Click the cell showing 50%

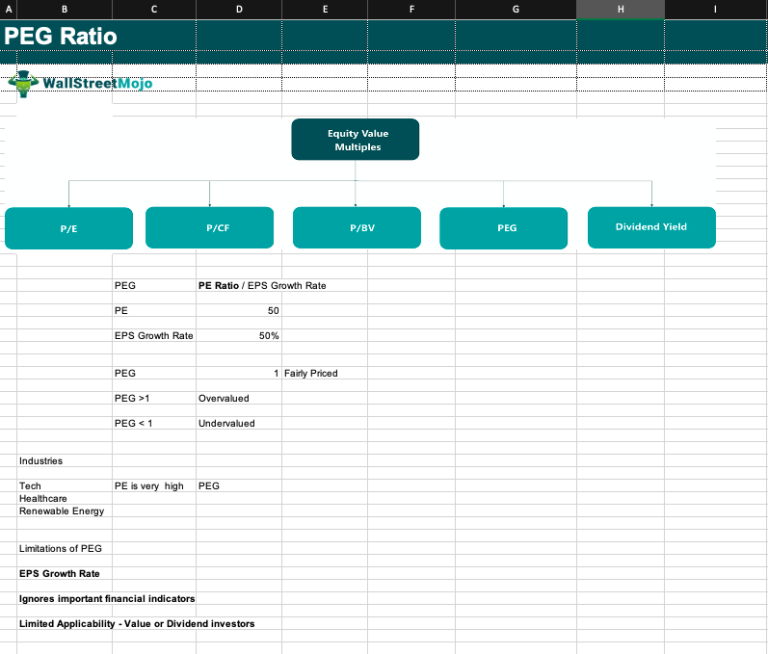pyautogui.click(x=239, y=336)
